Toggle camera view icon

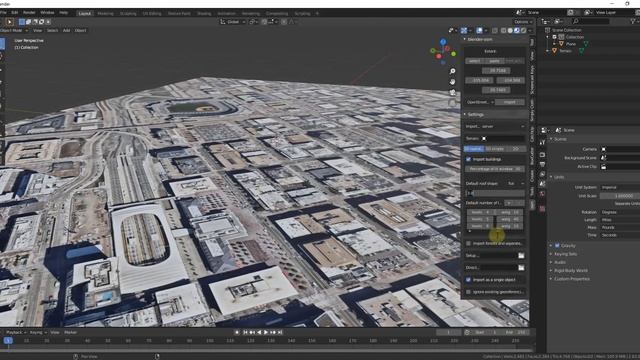(x=452, y=92)
